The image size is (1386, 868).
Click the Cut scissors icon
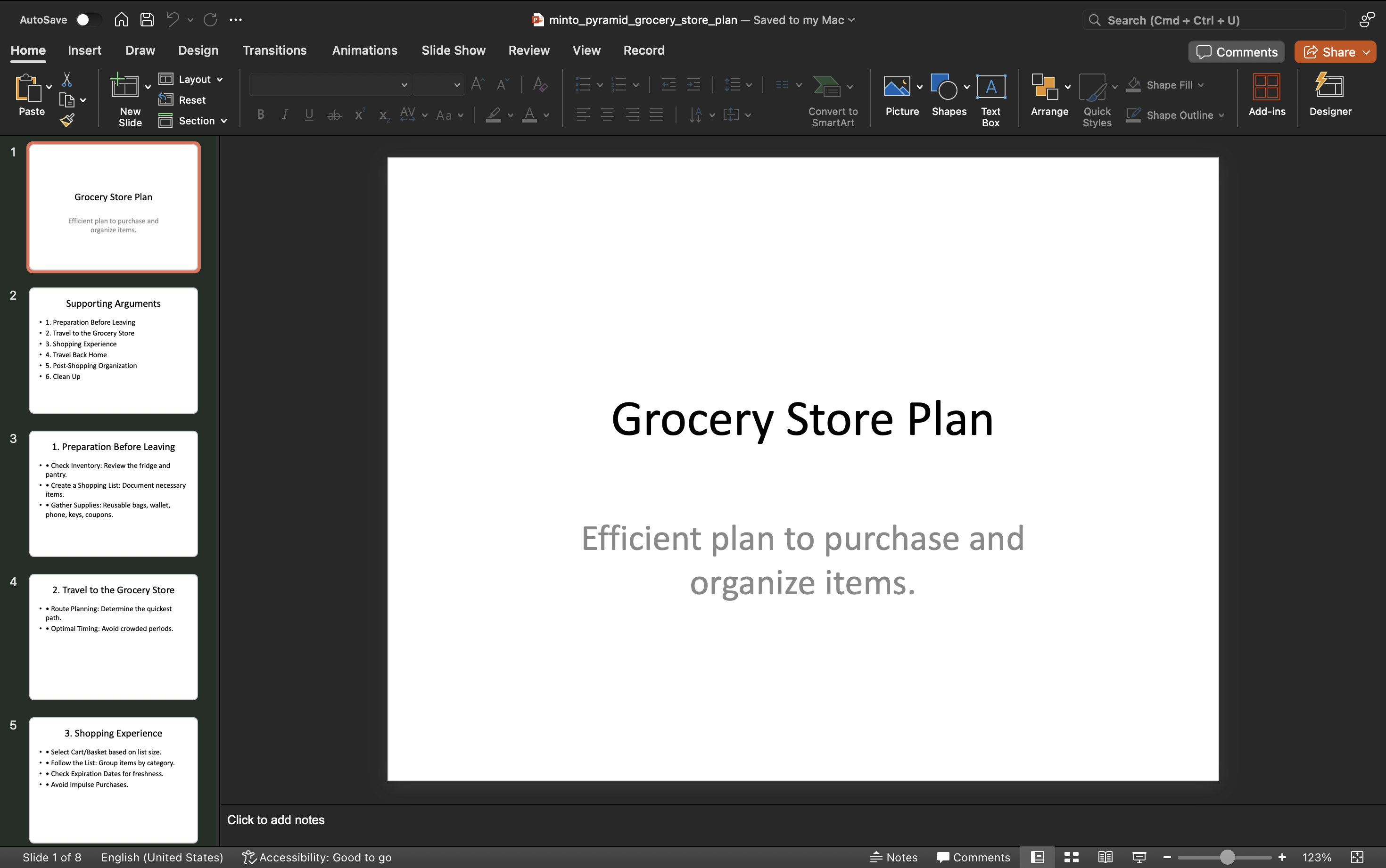click(67, 80)
